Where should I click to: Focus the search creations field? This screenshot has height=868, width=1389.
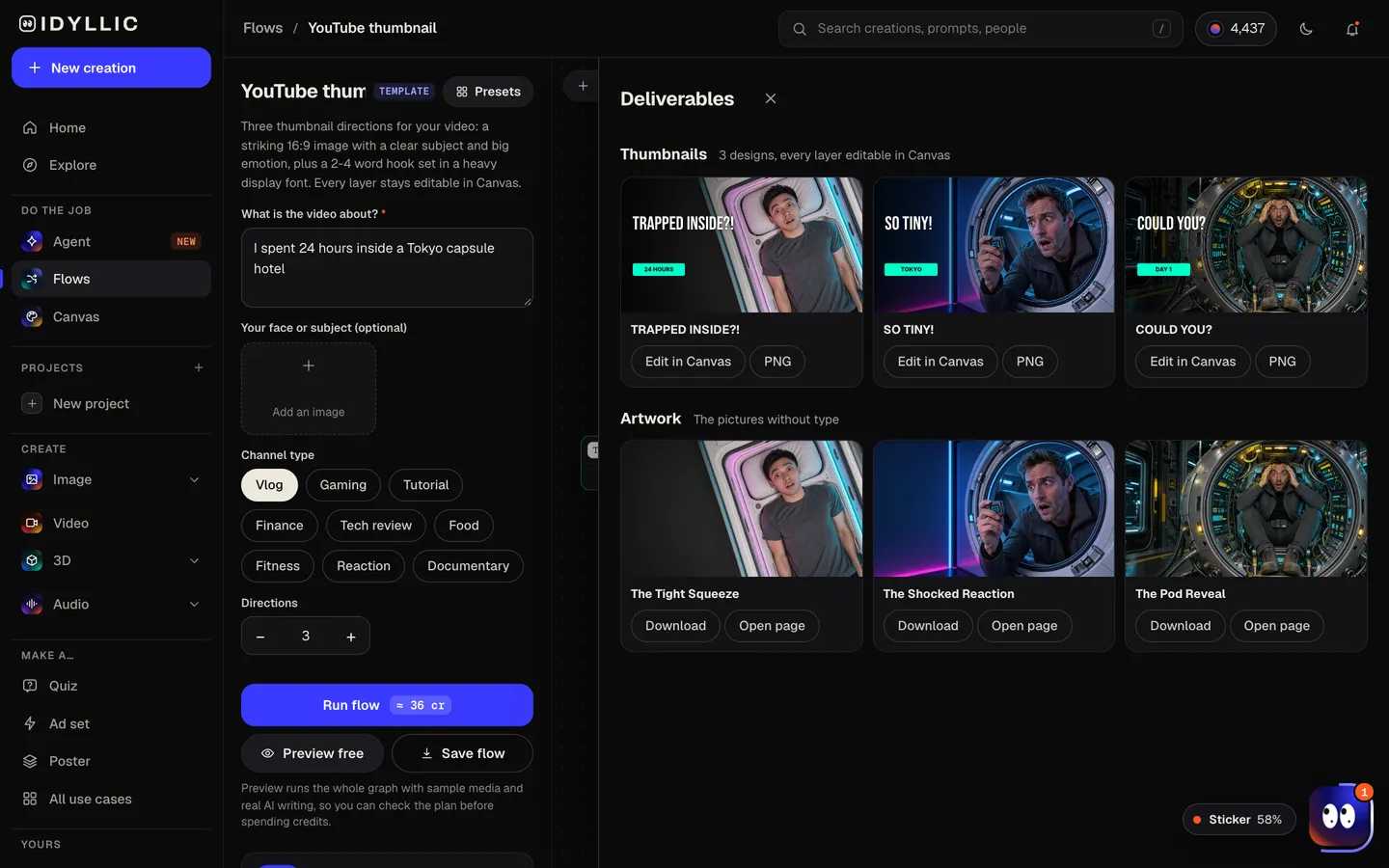[980, 29]
